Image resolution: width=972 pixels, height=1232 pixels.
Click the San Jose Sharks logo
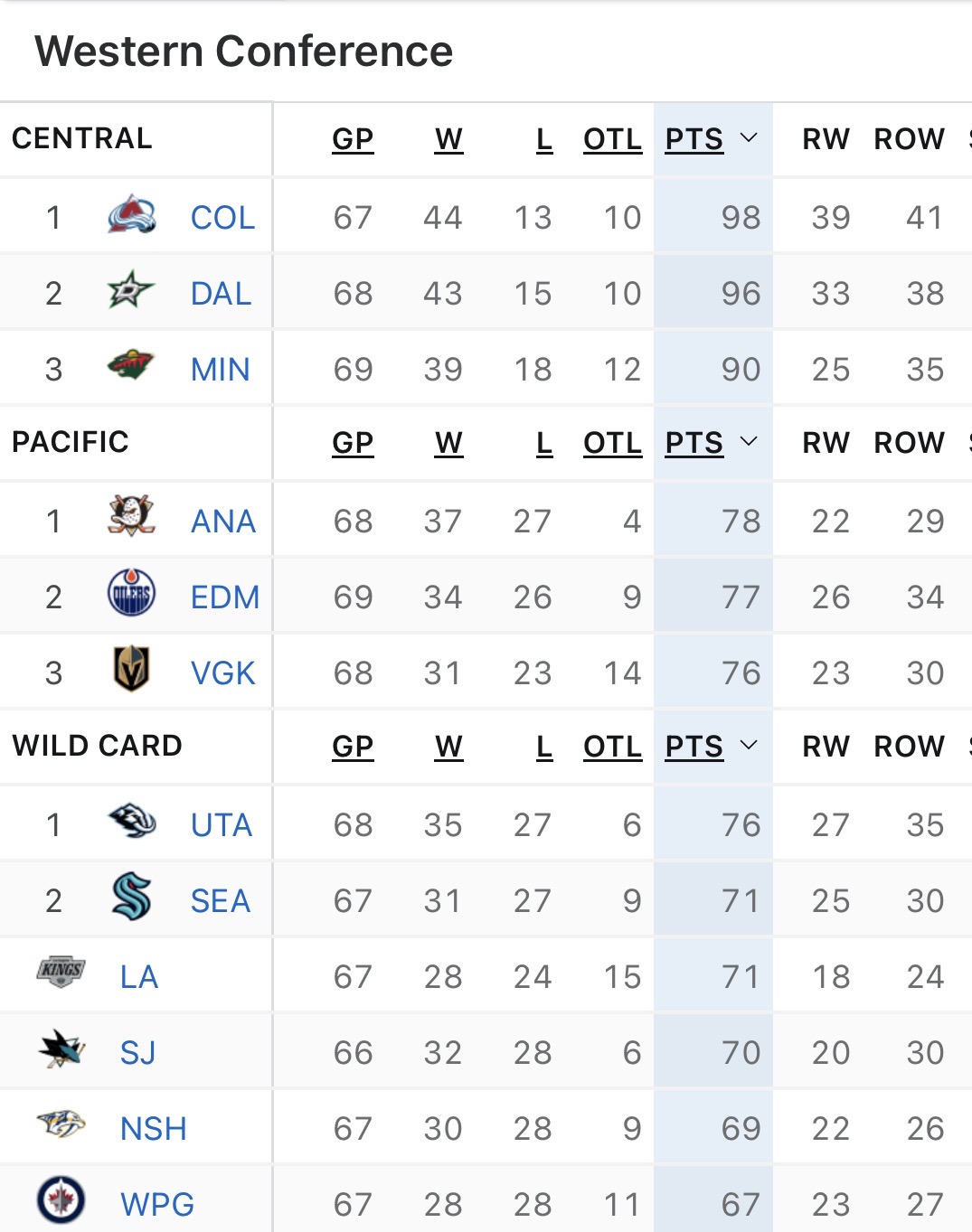[x=61, y=1049]
